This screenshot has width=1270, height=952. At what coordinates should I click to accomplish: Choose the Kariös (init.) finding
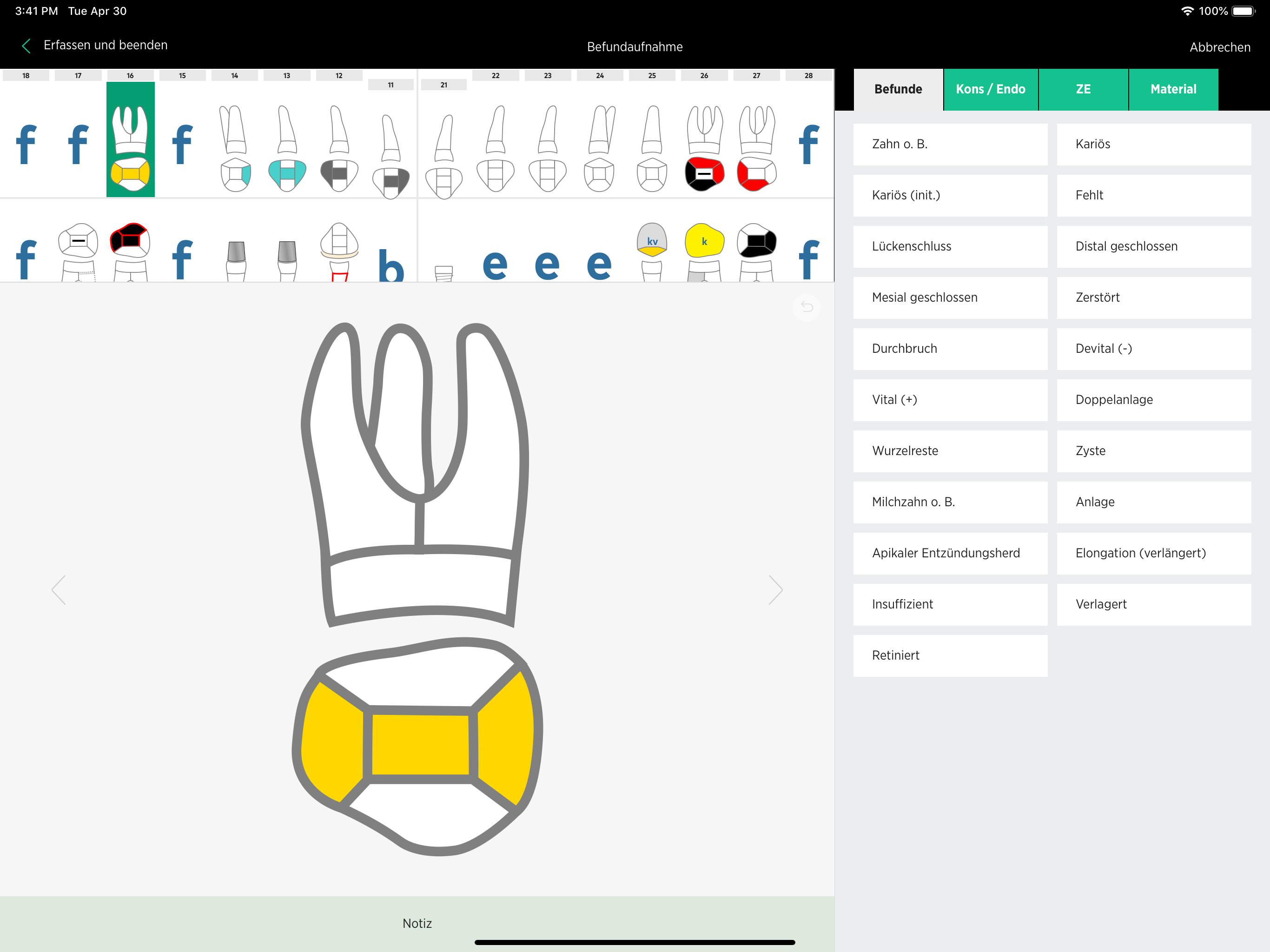point(950,196)
